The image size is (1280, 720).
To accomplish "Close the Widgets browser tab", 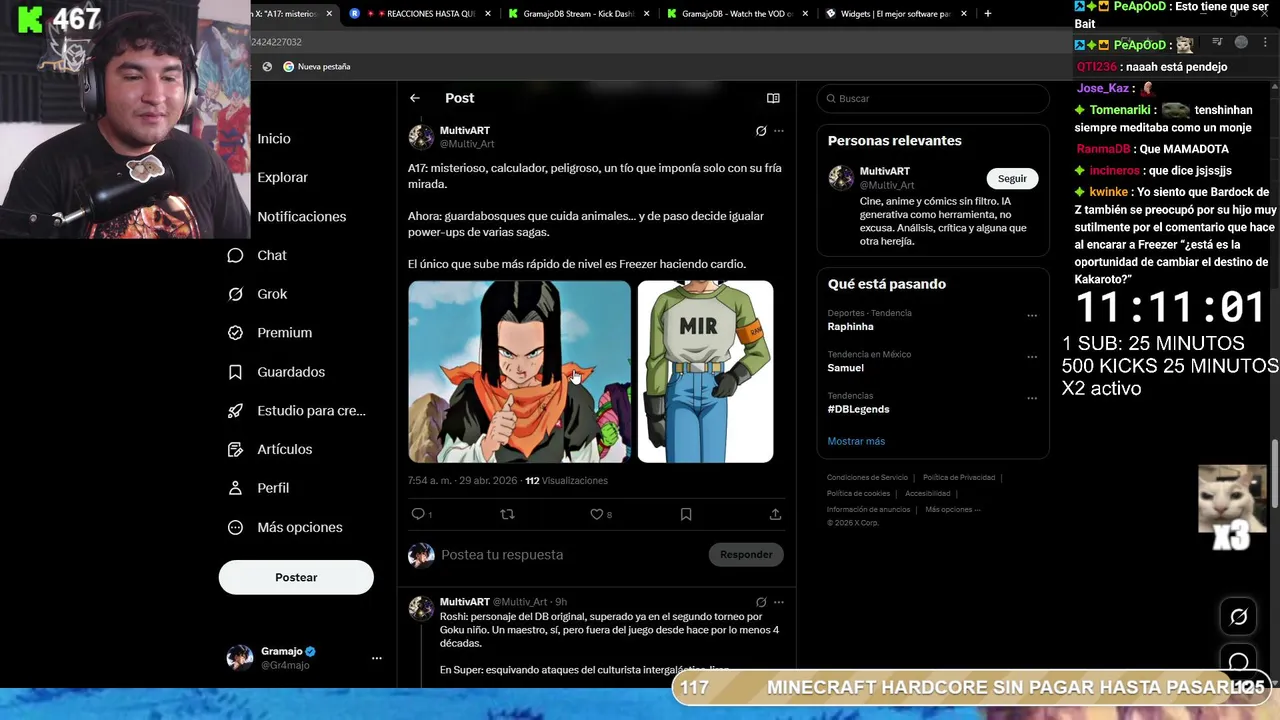I will (964, 14).
